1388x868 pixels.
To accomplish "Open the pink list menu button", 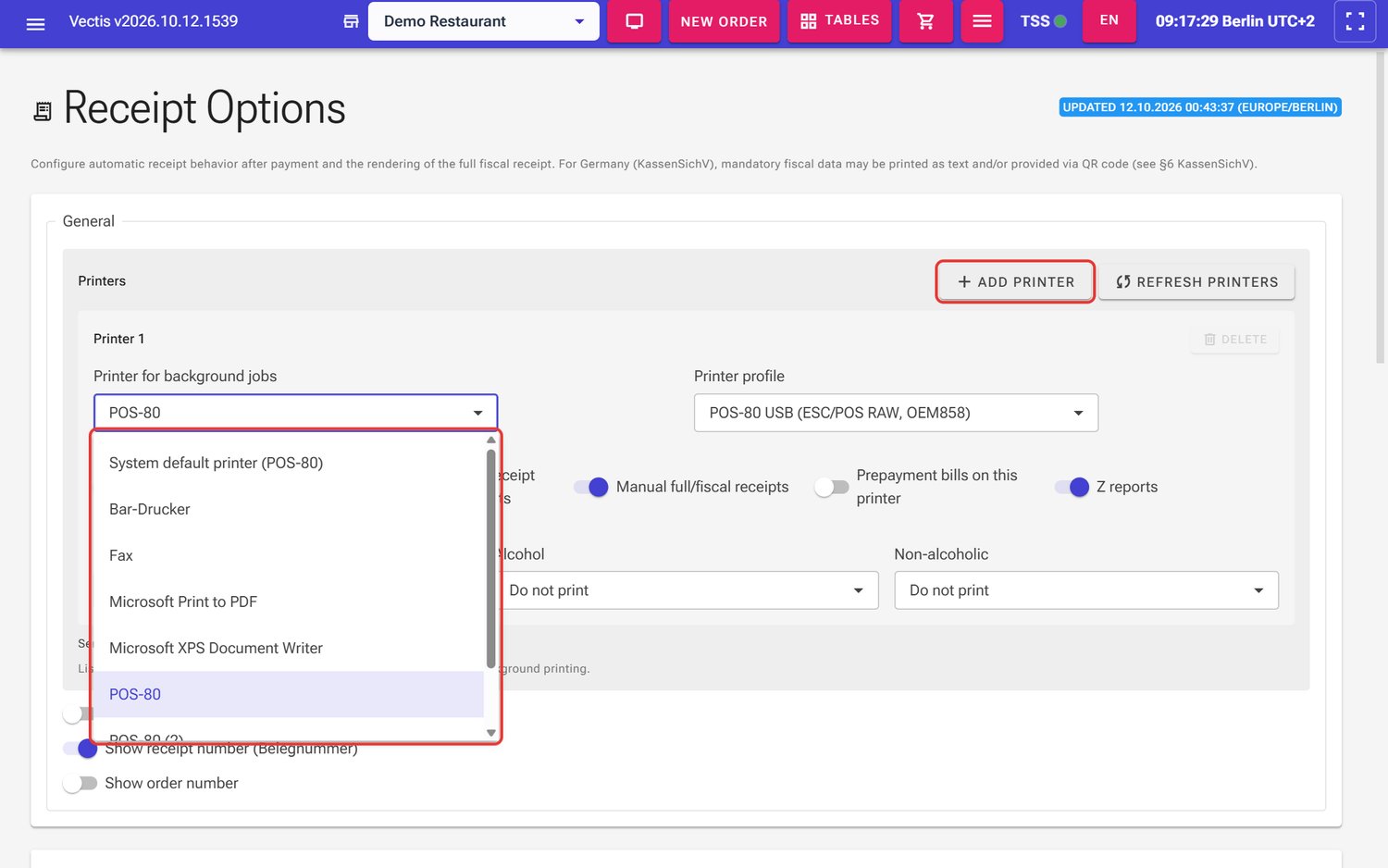I will tap(982, 21).
